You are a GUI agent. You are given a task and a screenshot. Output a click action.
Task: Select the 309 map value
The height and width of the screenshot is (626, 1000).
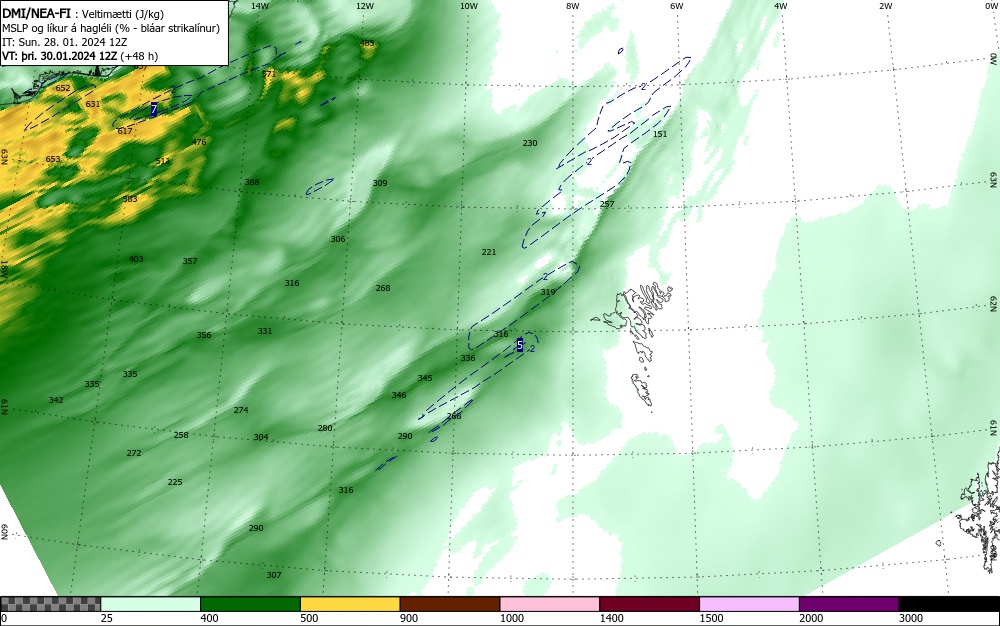(x=379, y=183)
